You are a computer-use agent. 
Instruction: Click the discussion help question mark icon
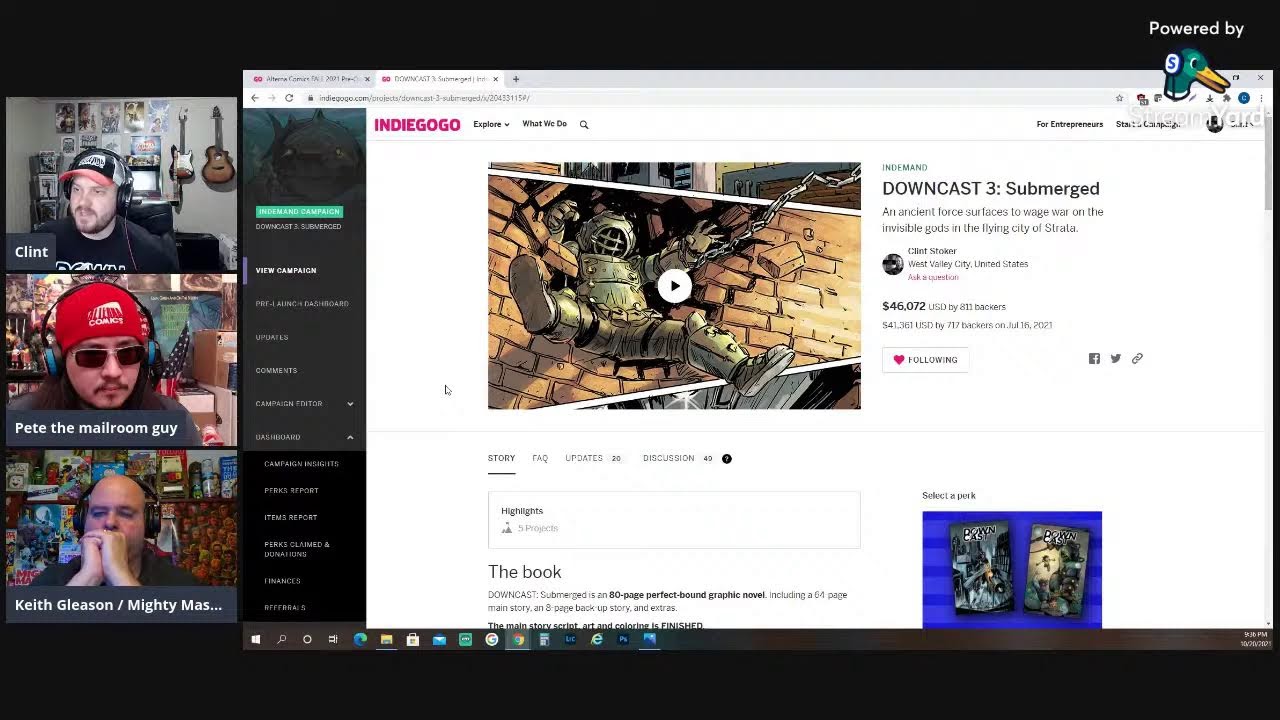click(x=727, y=459)
